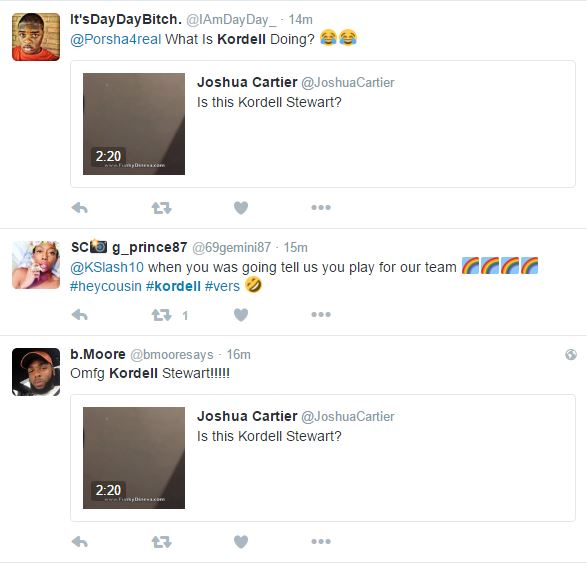Open more options on the @IAmDayDay_ tweet
The height and width of the screenshot is (566, 587).
coord(321,207)
